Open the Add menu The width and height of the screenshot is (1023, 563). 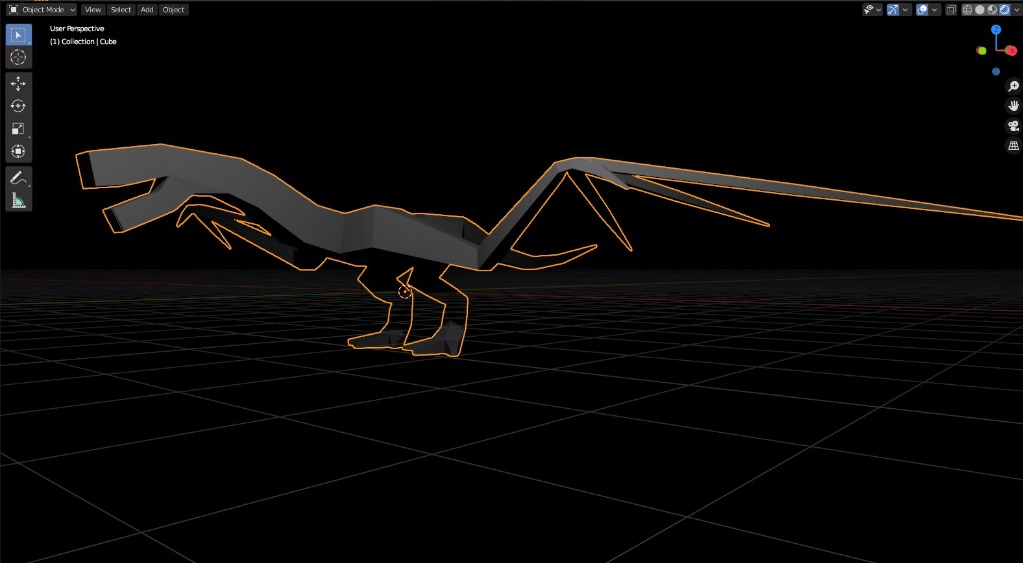point(147,9)
